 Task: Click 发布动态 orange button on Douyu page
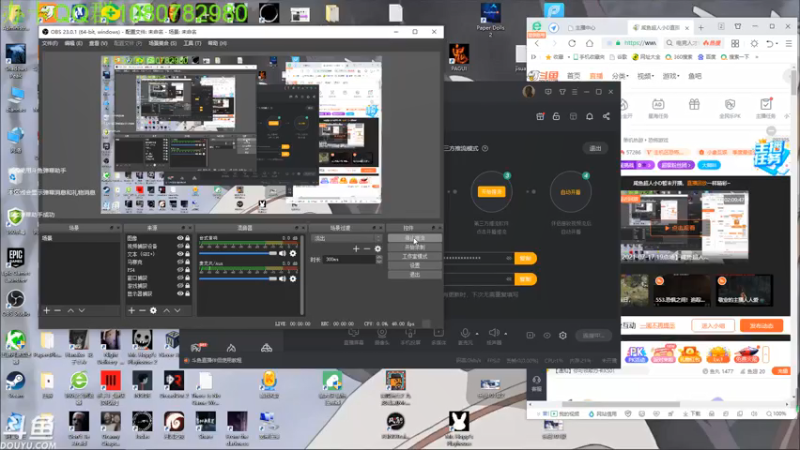tap(762, 326)
